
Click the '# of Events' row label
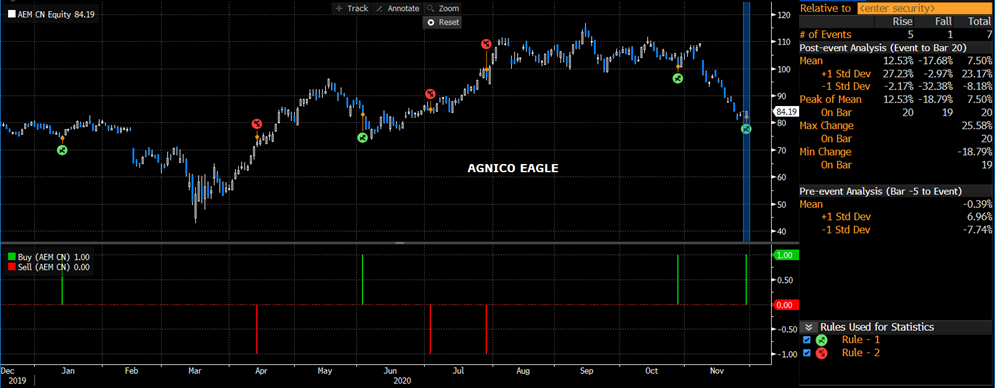click(x=826, y=34)
